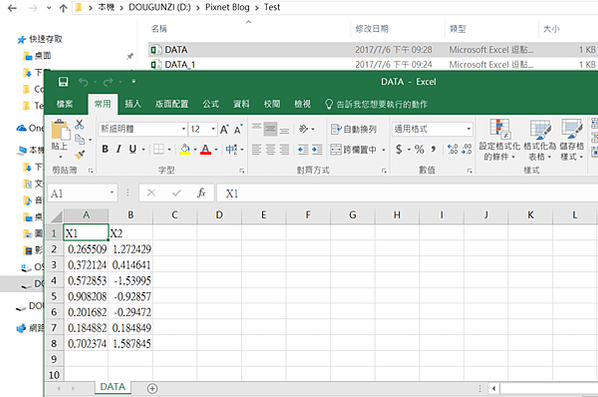
Task: Click the insert function fx icon
Action: (x=201, y=193)
